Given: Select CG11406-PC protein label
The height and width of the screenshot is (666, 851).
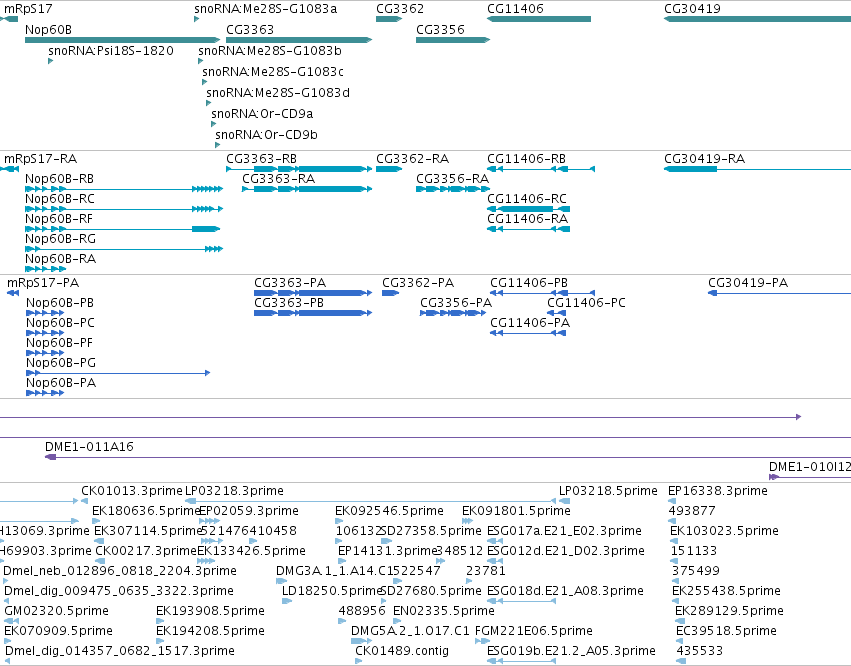Looking at the screenshot, I should pyautogui.click(x=586, y=302).
